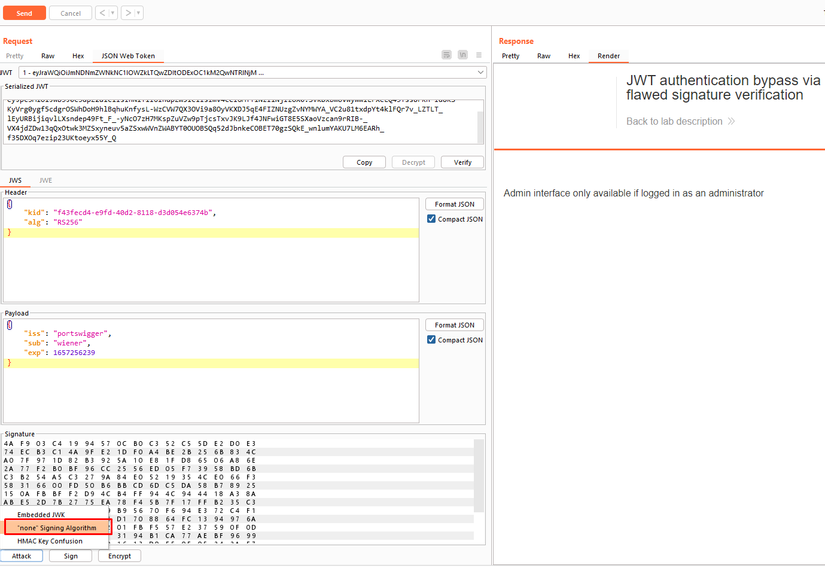Switch Request view to Pretty tab

coord(15,56)
